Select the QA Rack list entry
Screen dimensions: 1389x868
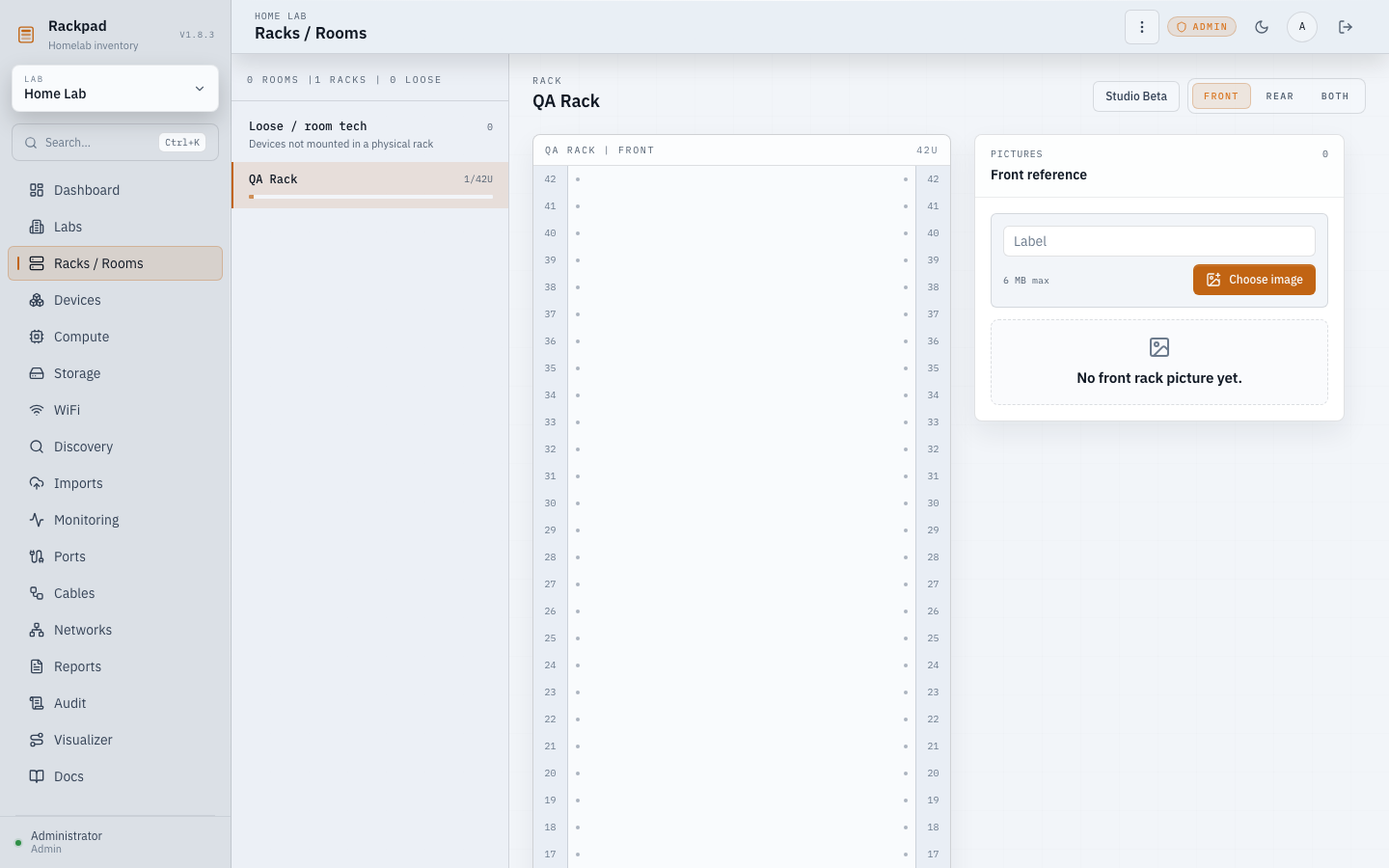370,185
